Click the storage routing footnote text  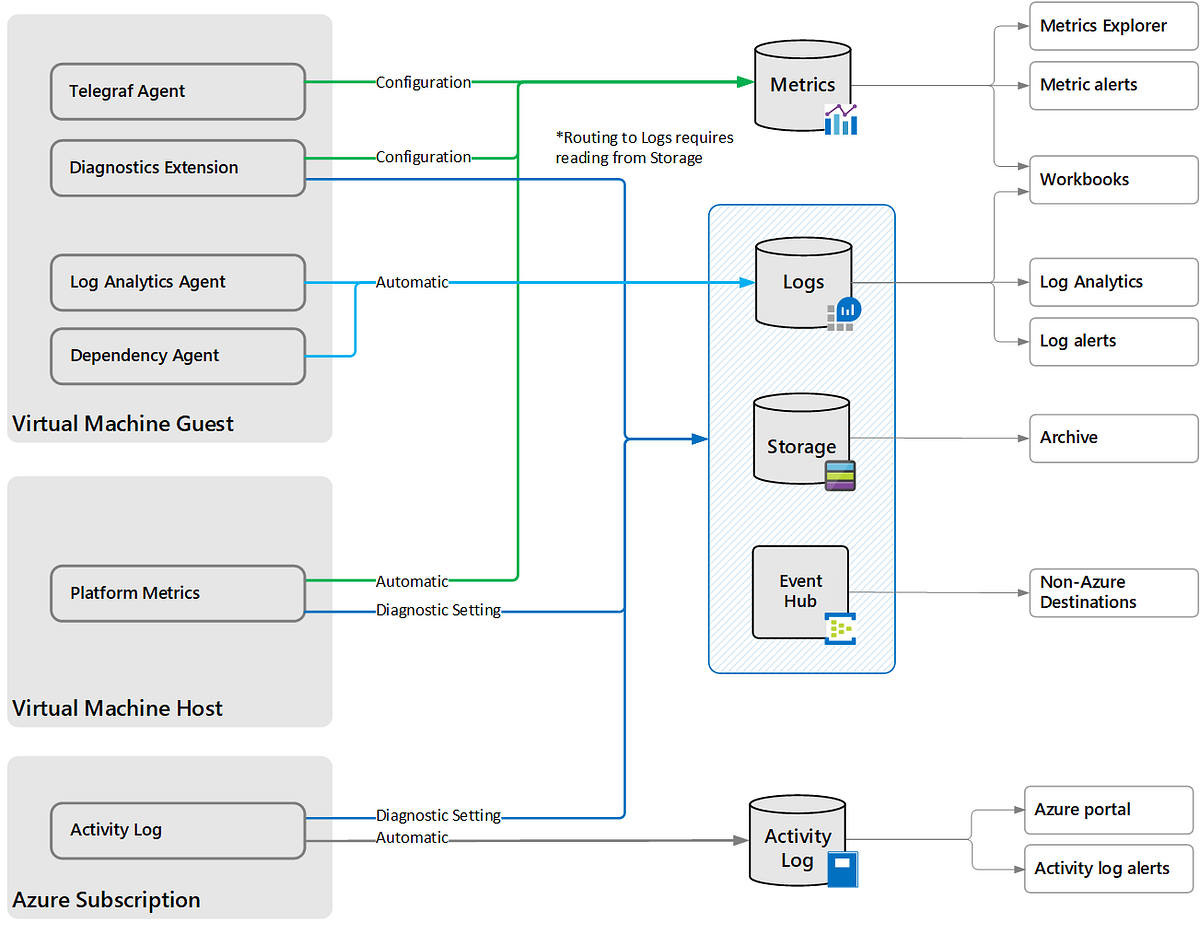(645, 146)
